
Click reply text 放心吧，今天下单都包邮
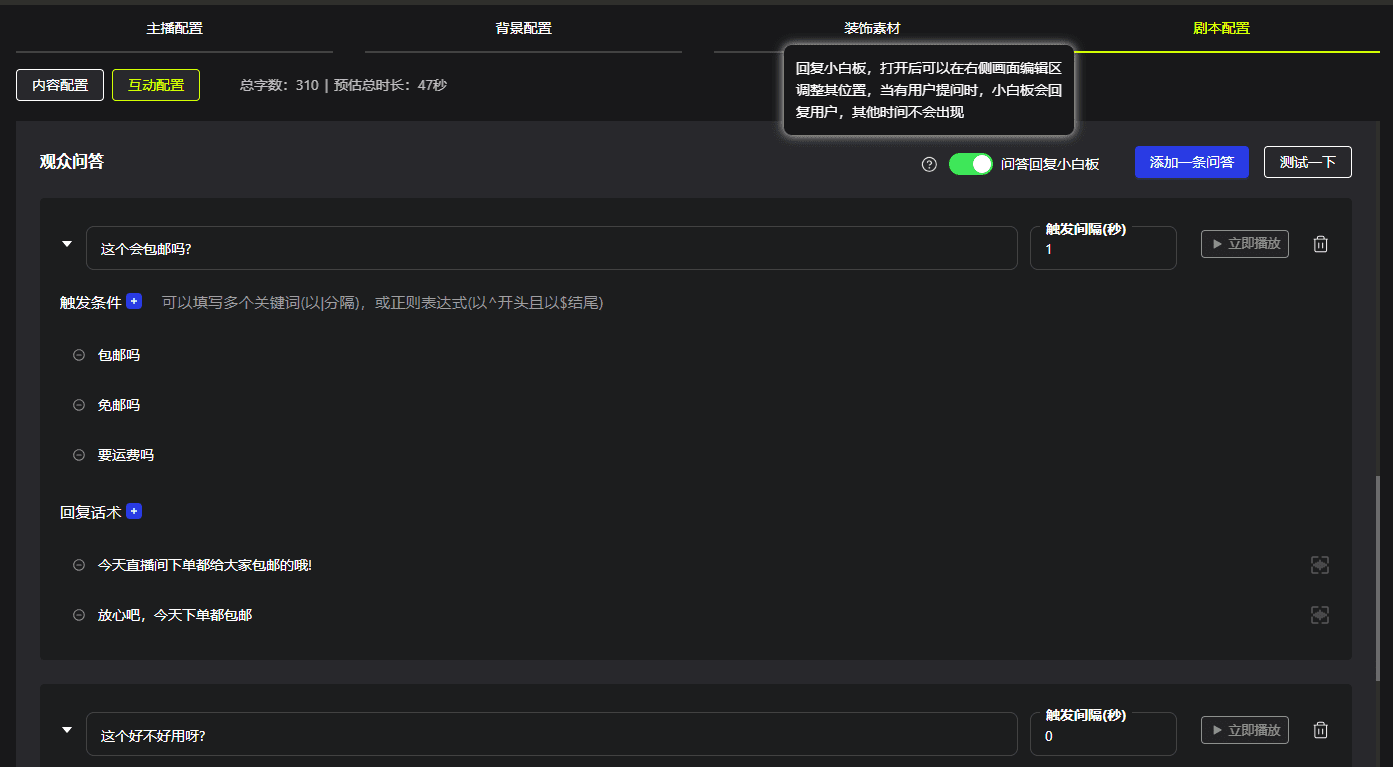(175, 615)
